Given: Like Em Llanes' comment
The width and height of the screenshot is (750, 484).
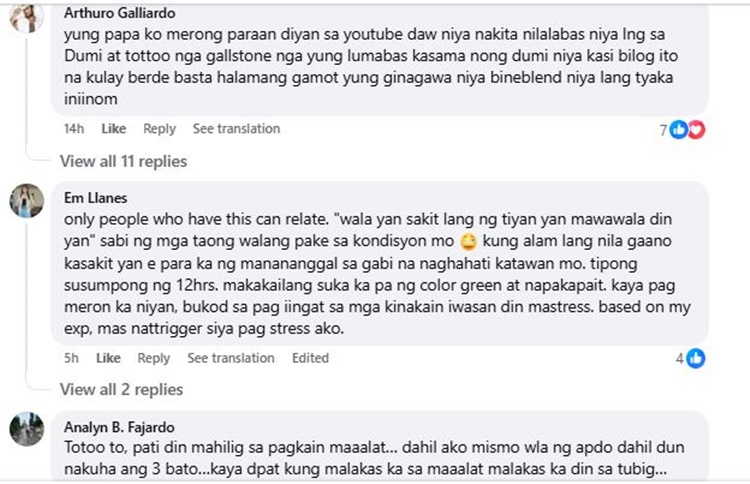Looking at the screenshot, I should 108,358.
